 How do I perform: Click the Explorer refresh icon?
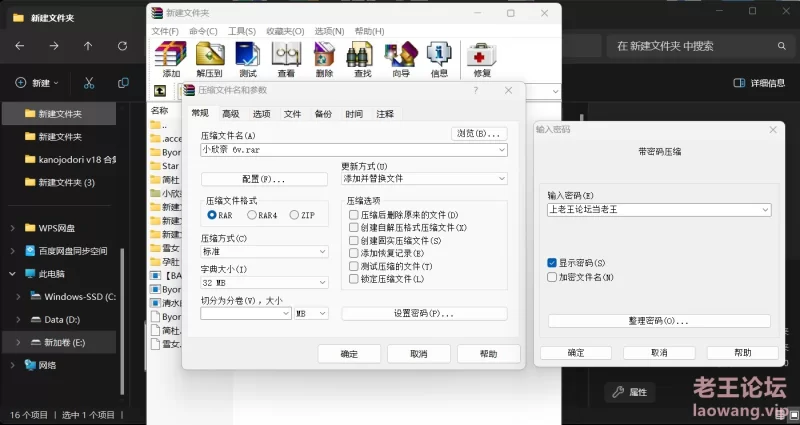(122, 46)
